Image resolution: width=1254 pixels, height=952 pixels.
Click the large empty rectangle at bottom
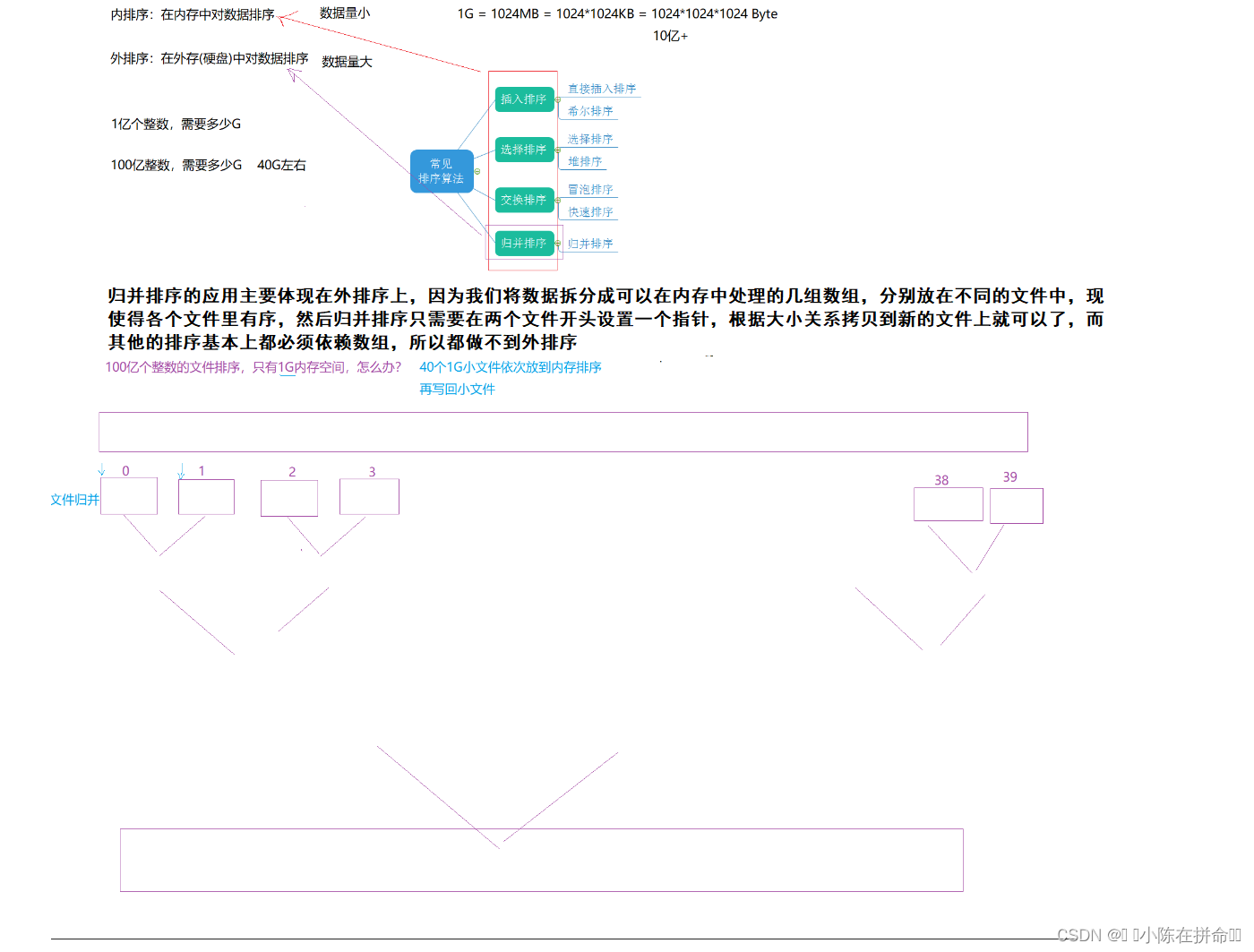pyautogui.click(x=541, y=860)
